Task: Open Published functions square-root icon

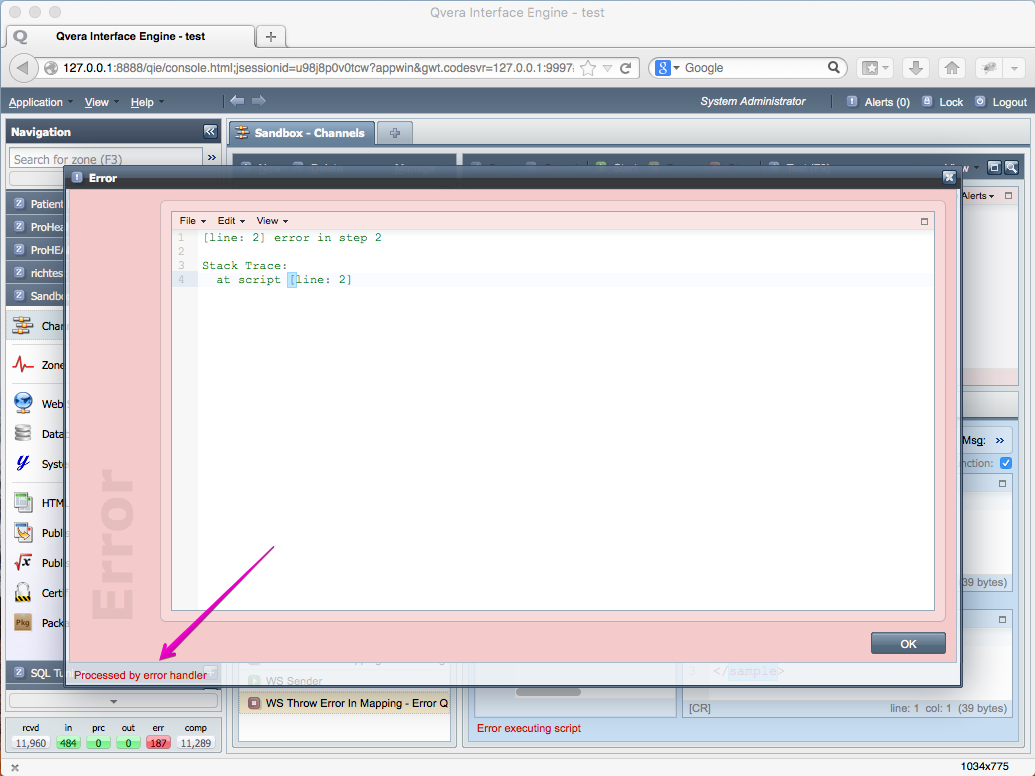Action: point(22,562)
